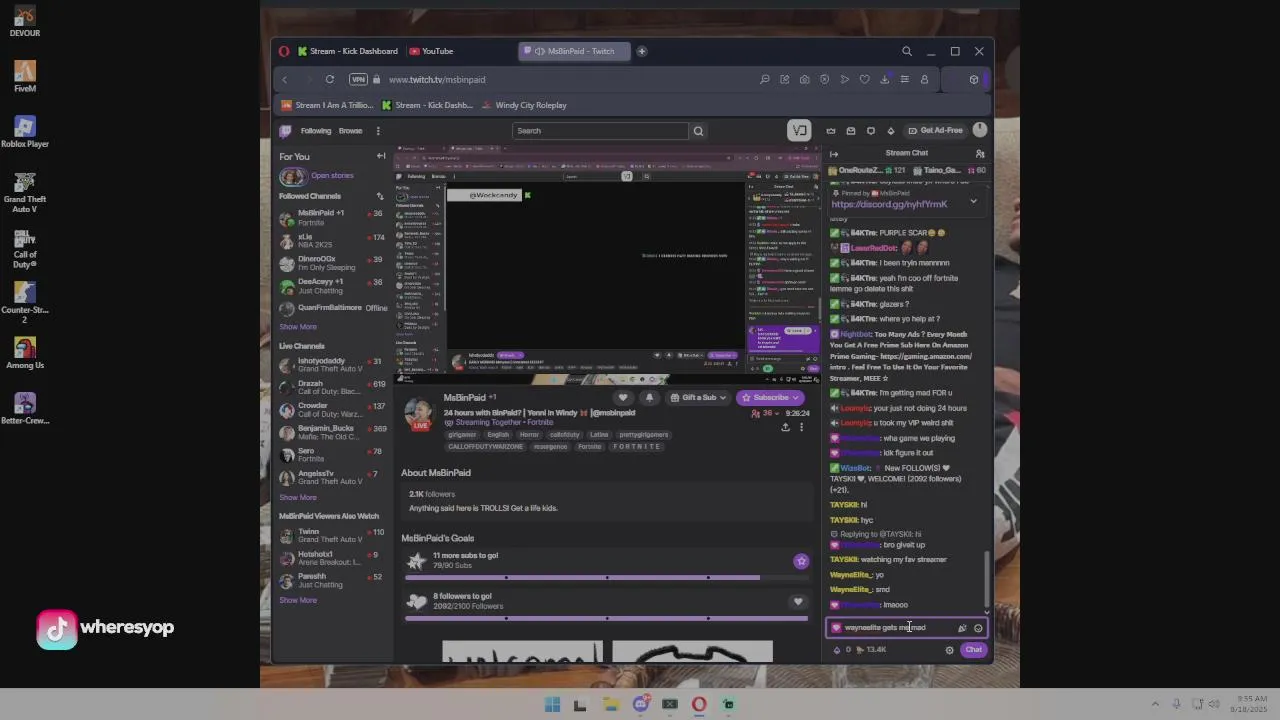Switch to Stream - Kick Dashboard tab
The width and height of the screenshot is (1280, 720).
[347, 51]
